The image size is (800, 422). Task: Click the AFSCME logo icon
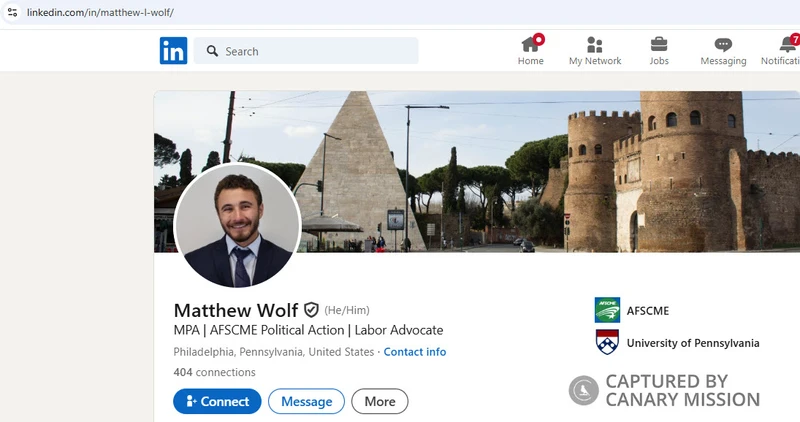point(607,310)
